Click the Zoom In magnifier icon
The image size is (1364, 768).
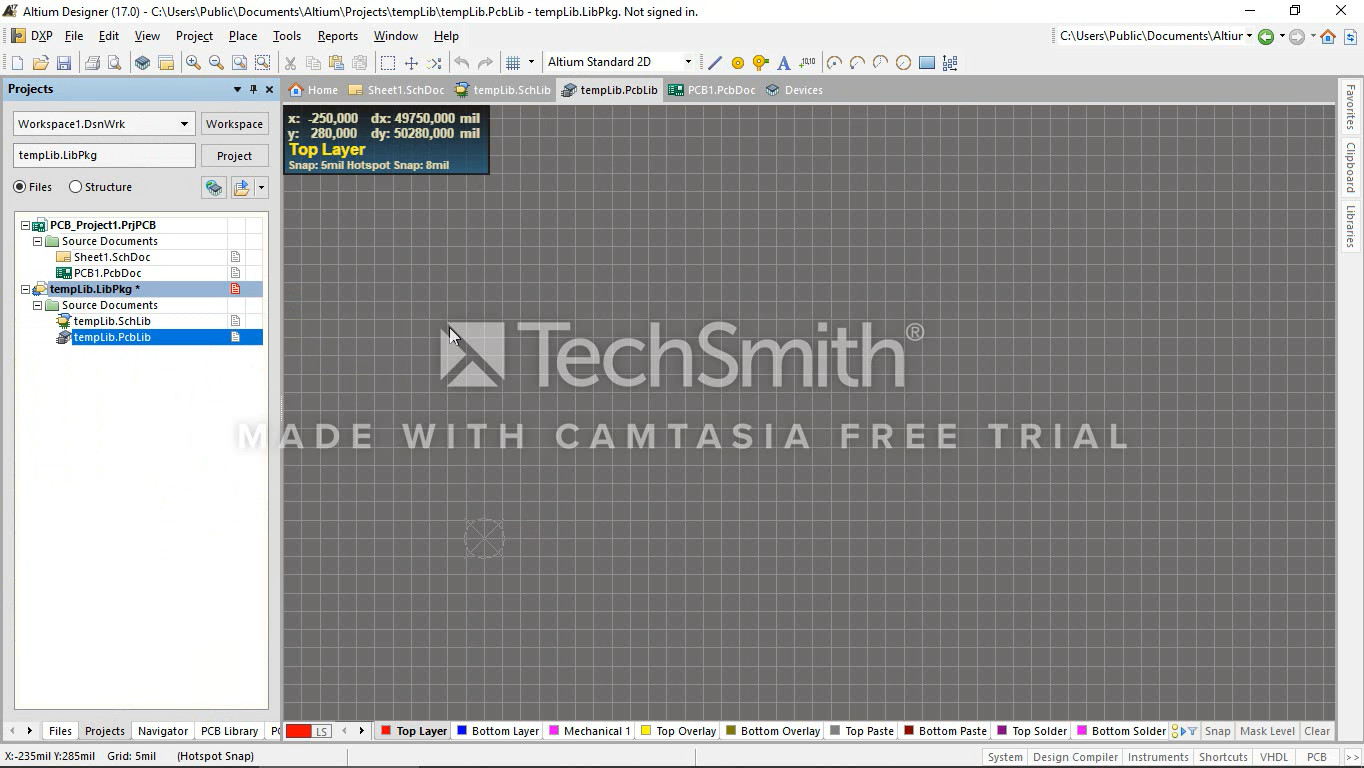(x=193, y=63)
